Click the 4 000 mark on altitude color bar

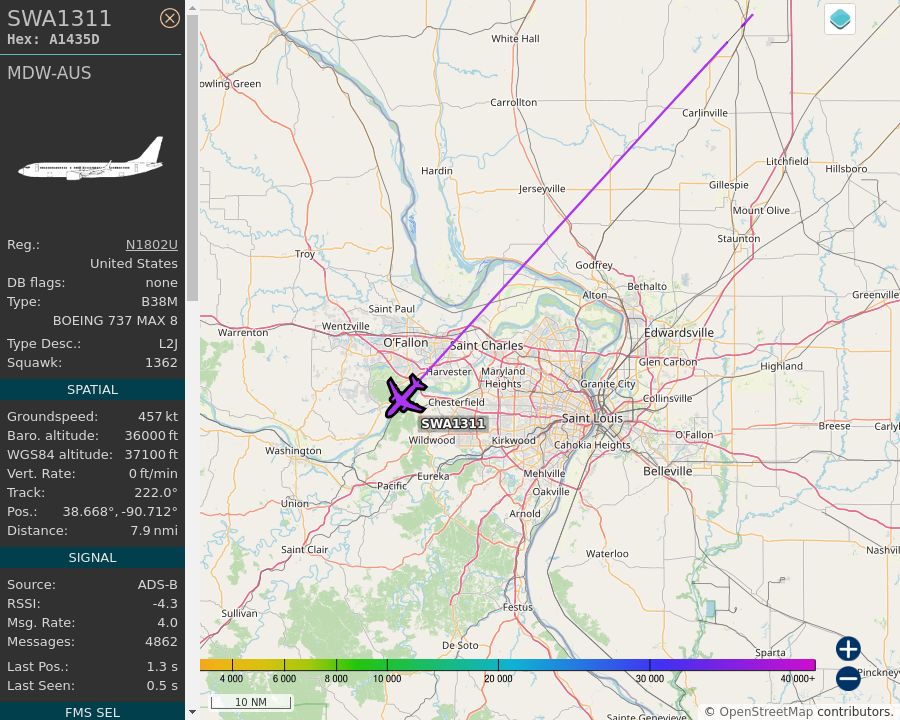pyautogui.click(x=231, y=679)
